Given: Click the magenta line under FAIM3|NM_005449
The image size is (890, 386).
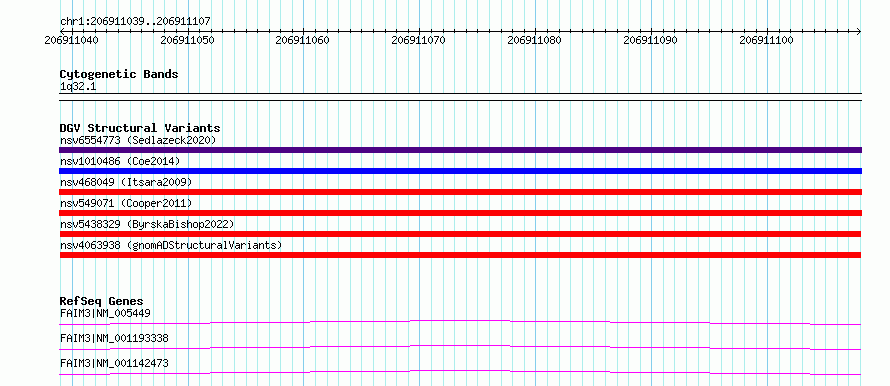Looking at the screenshot, I should [x=460, y=322].
